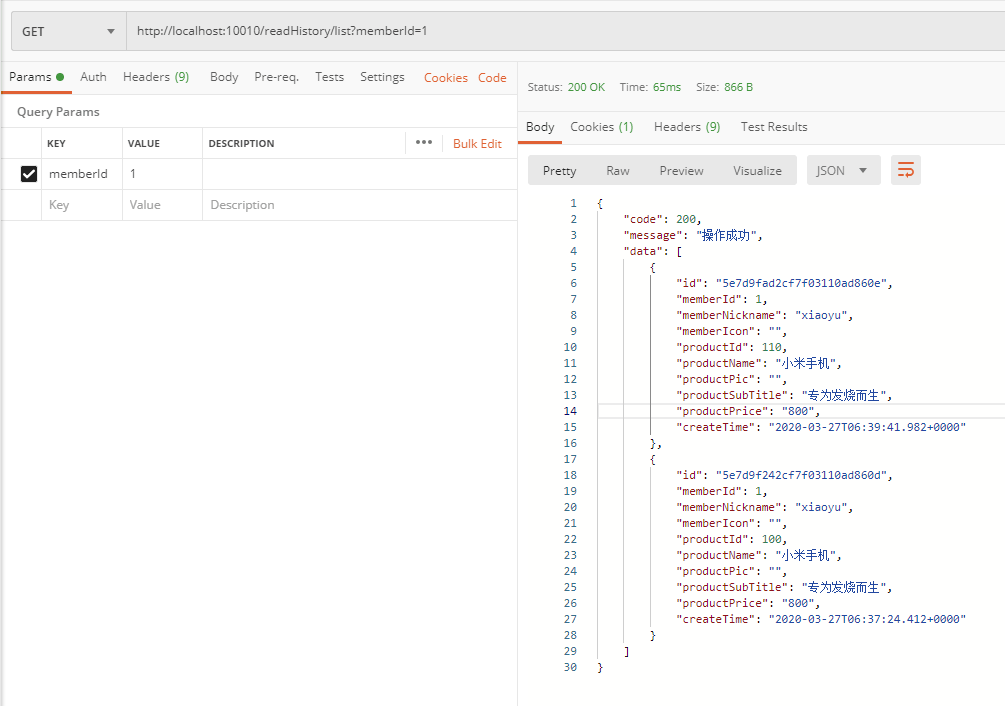Uncheck the memberId parameter checkbox
The width and height of the screenshot is (1005, 706).
pyautogui.click(x=29, y=174)
